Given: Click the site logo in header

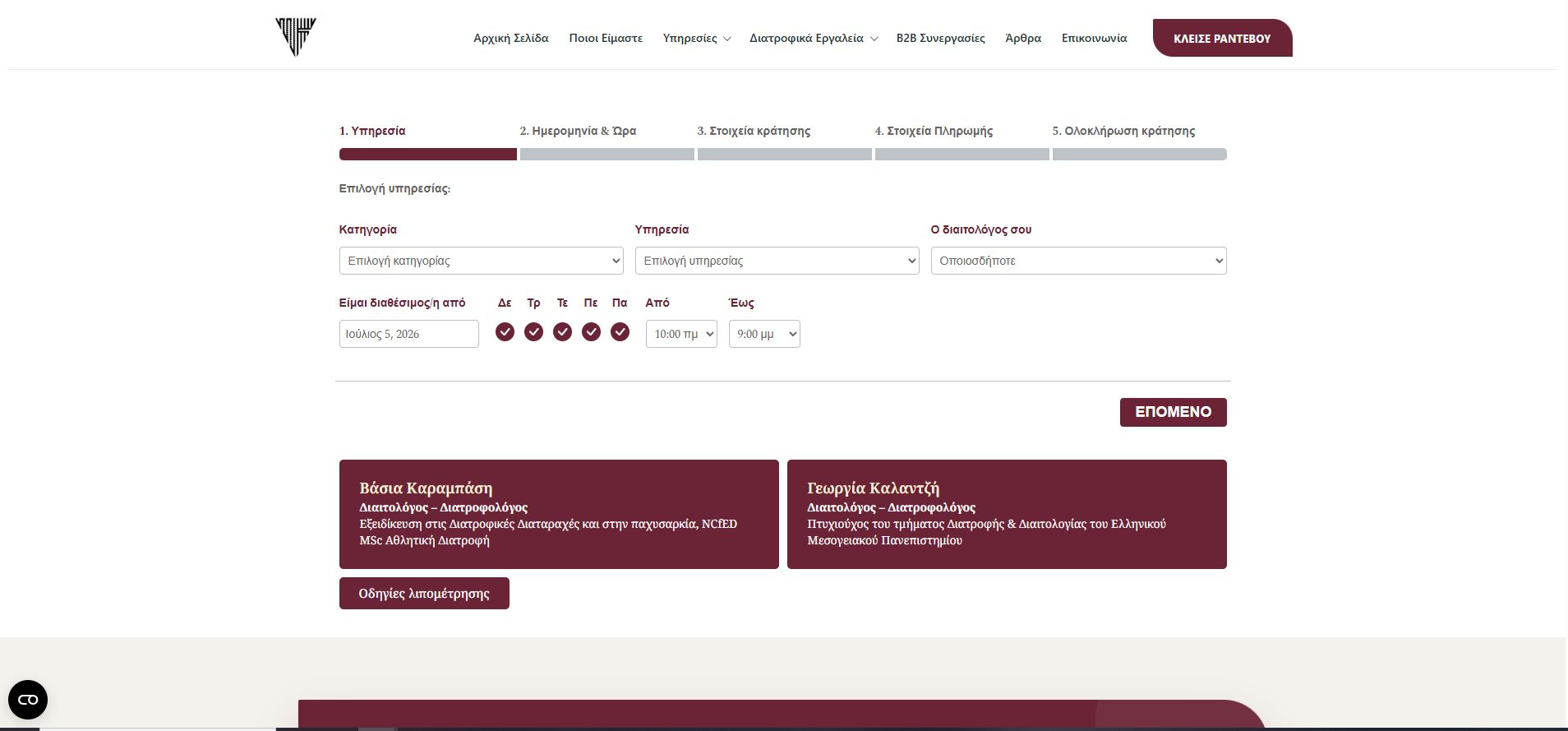Looking at the screenshot, I should point(296,37).
